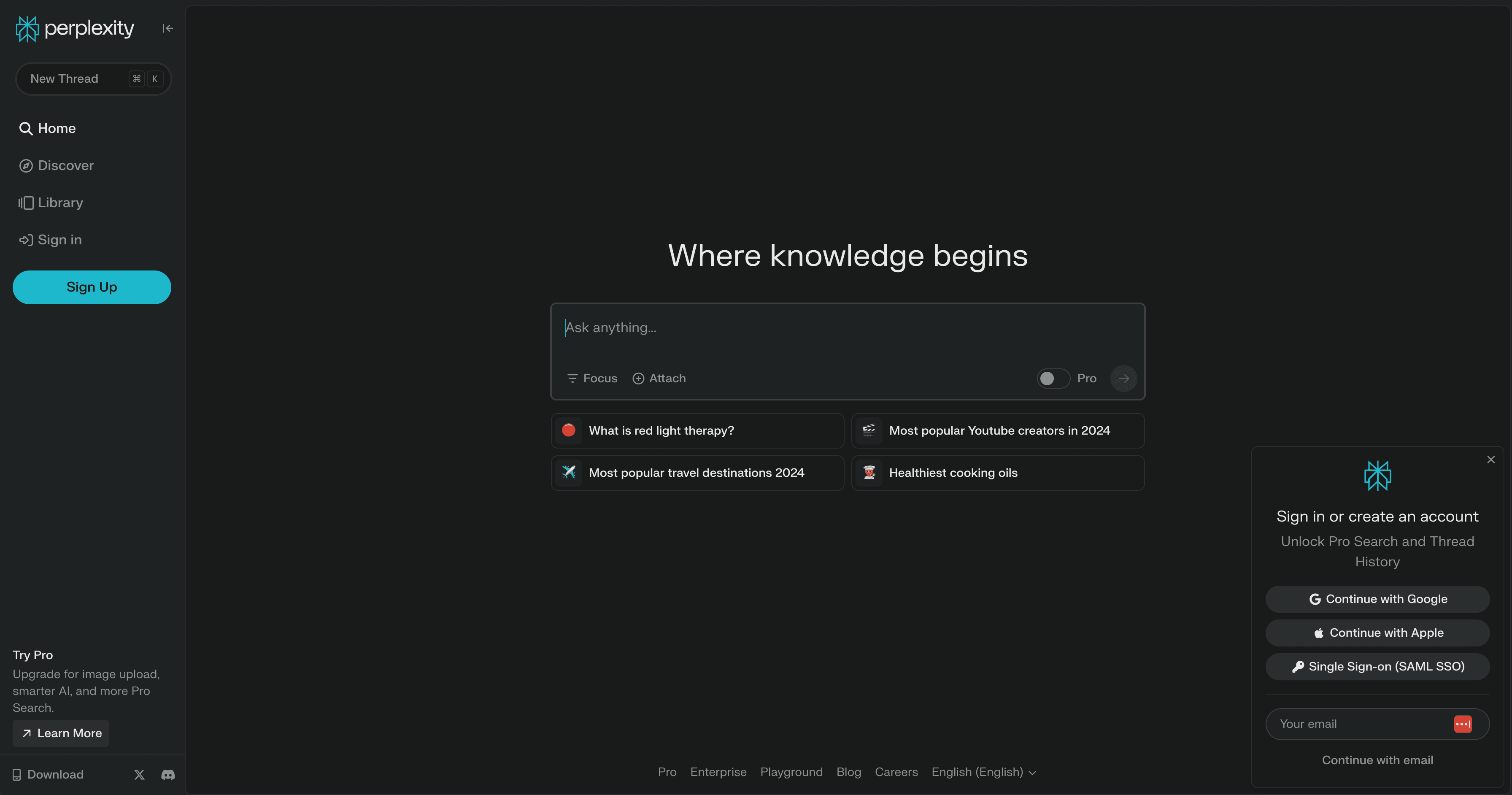Open the Discover section
The height and width of the screenshot is (795, 1512).
coord(57,165)
